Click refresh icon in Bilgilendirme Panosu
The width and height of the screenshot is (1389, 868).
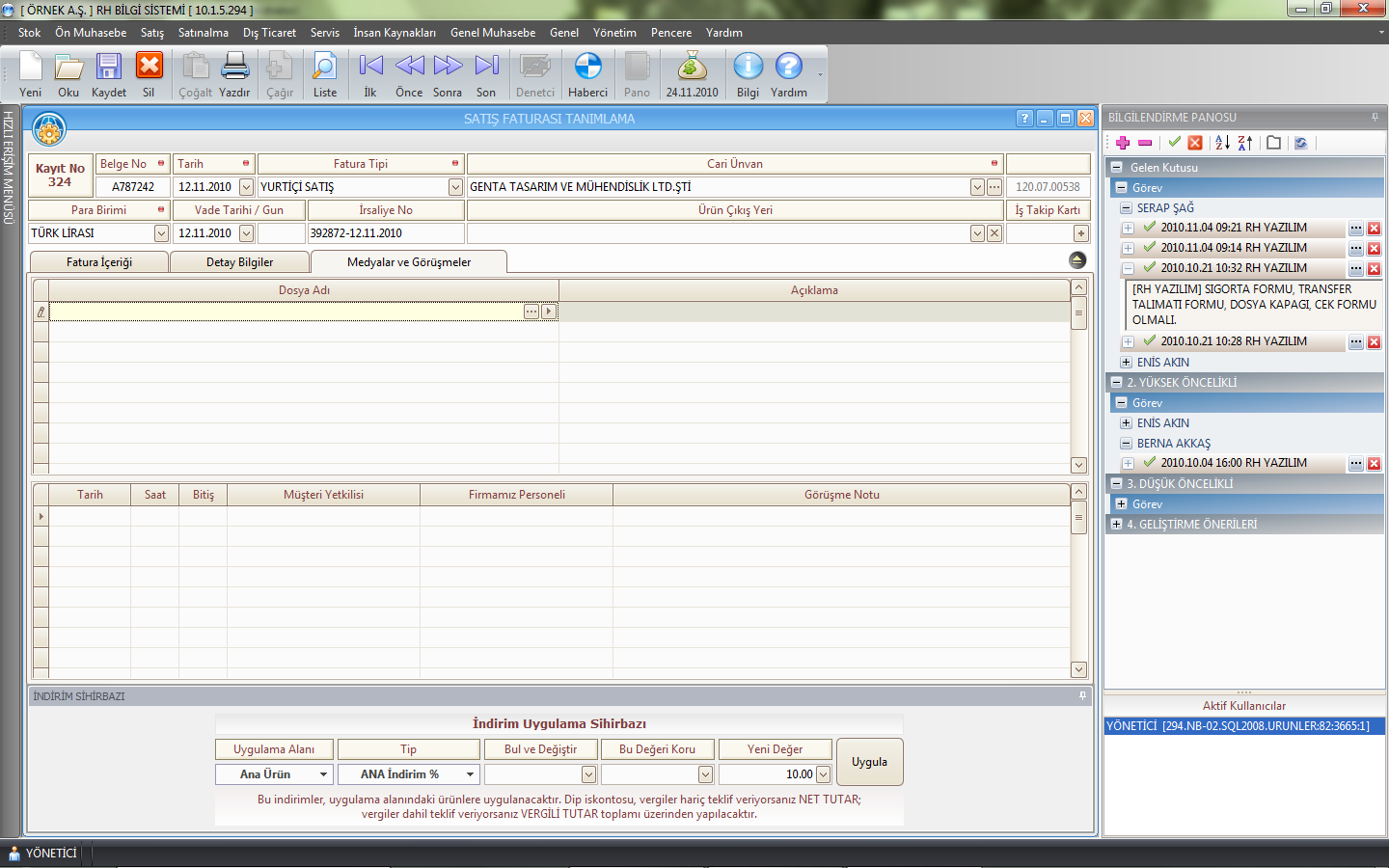[1300, 143]
